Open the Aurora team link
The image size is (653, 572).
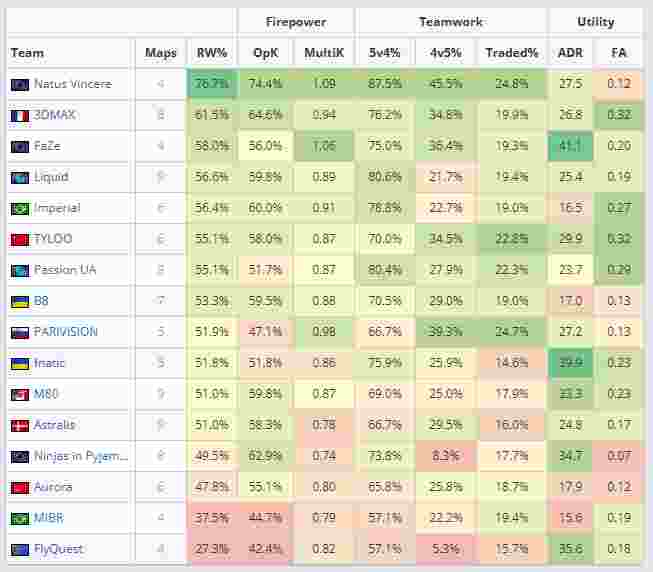tap(54, 487)
